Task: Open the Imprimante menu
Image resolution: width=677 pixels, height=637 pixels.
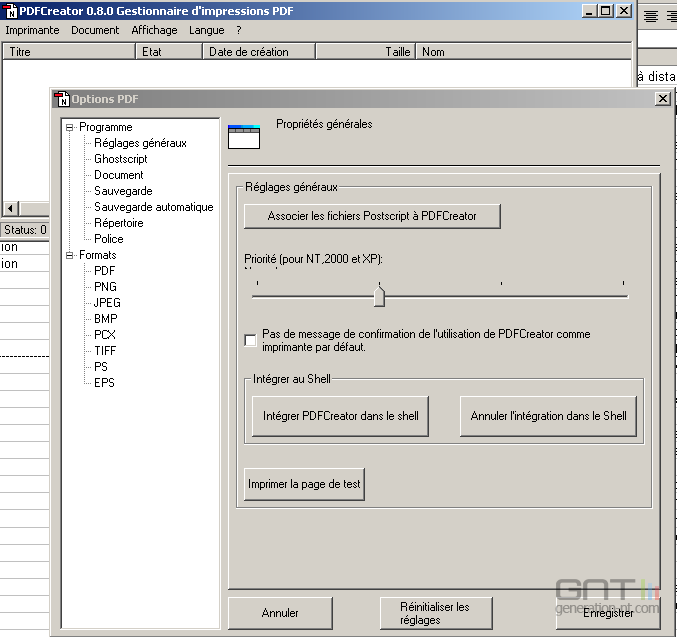Action: [x=32, y=30]
